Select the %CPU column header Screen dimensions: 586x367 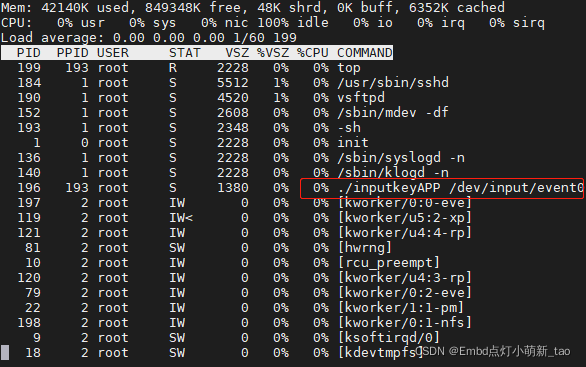tap(313, 53)
